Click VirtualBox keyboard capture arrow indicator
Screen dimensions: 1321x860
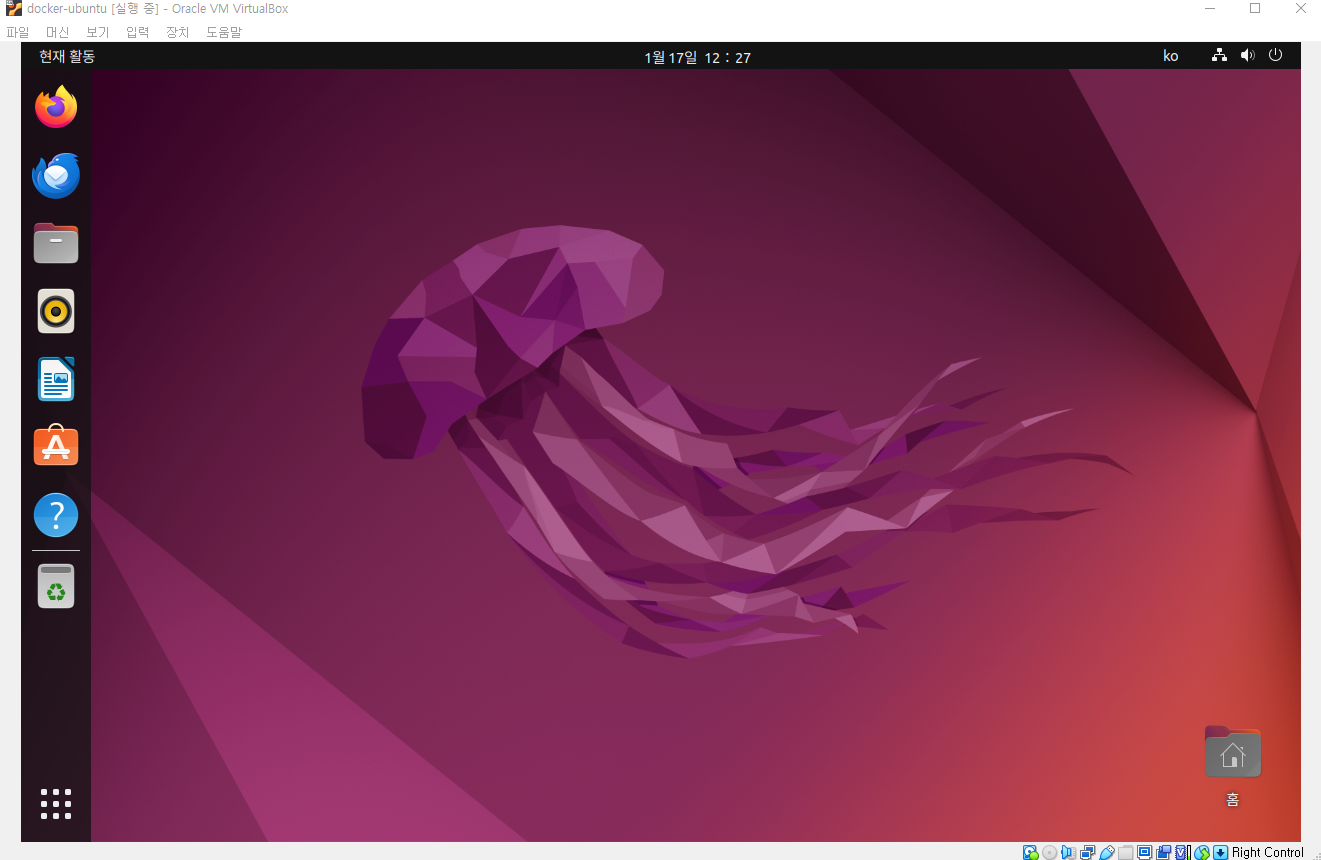tap(1220, 852)
